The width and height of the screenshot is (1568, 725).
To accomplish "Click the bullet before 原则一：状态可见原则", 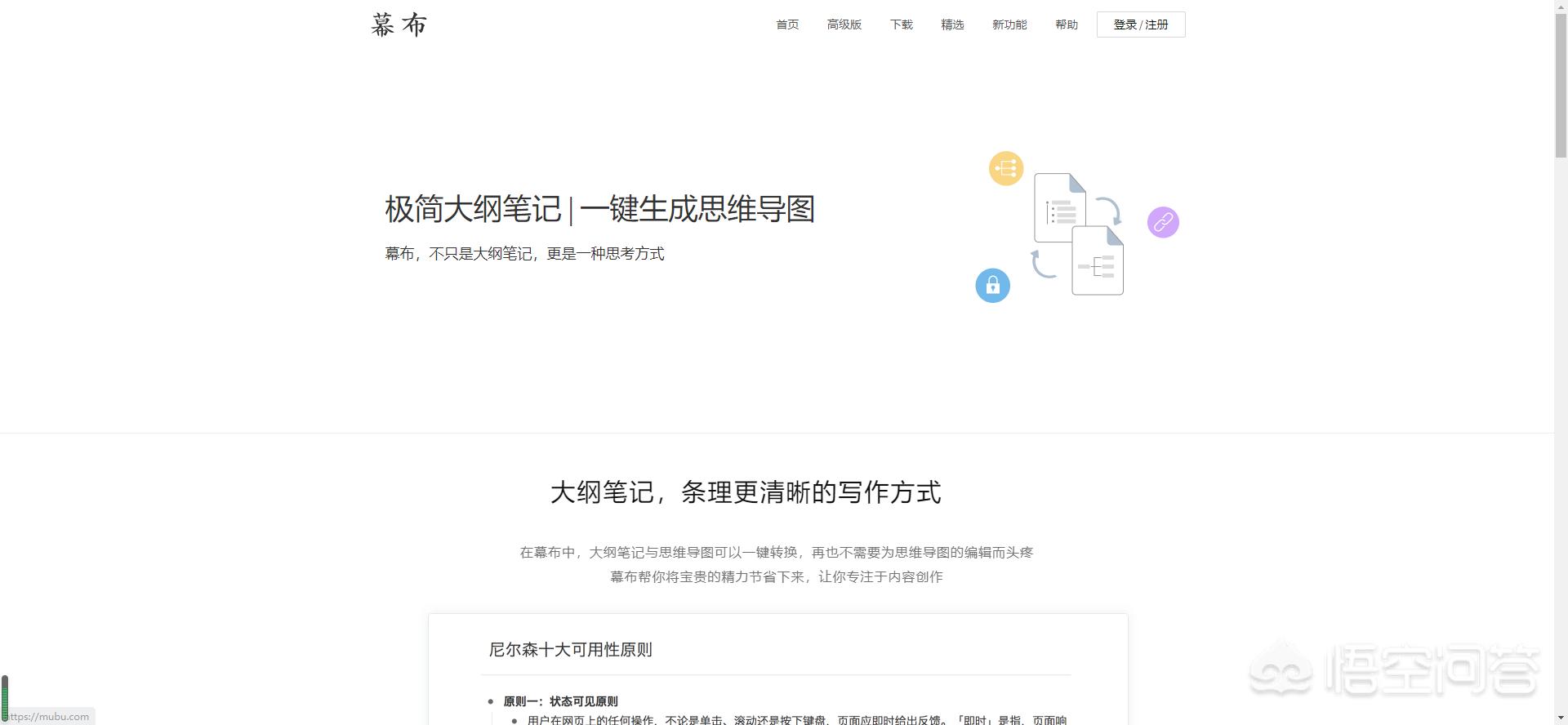I will click(x=490, y=701).
